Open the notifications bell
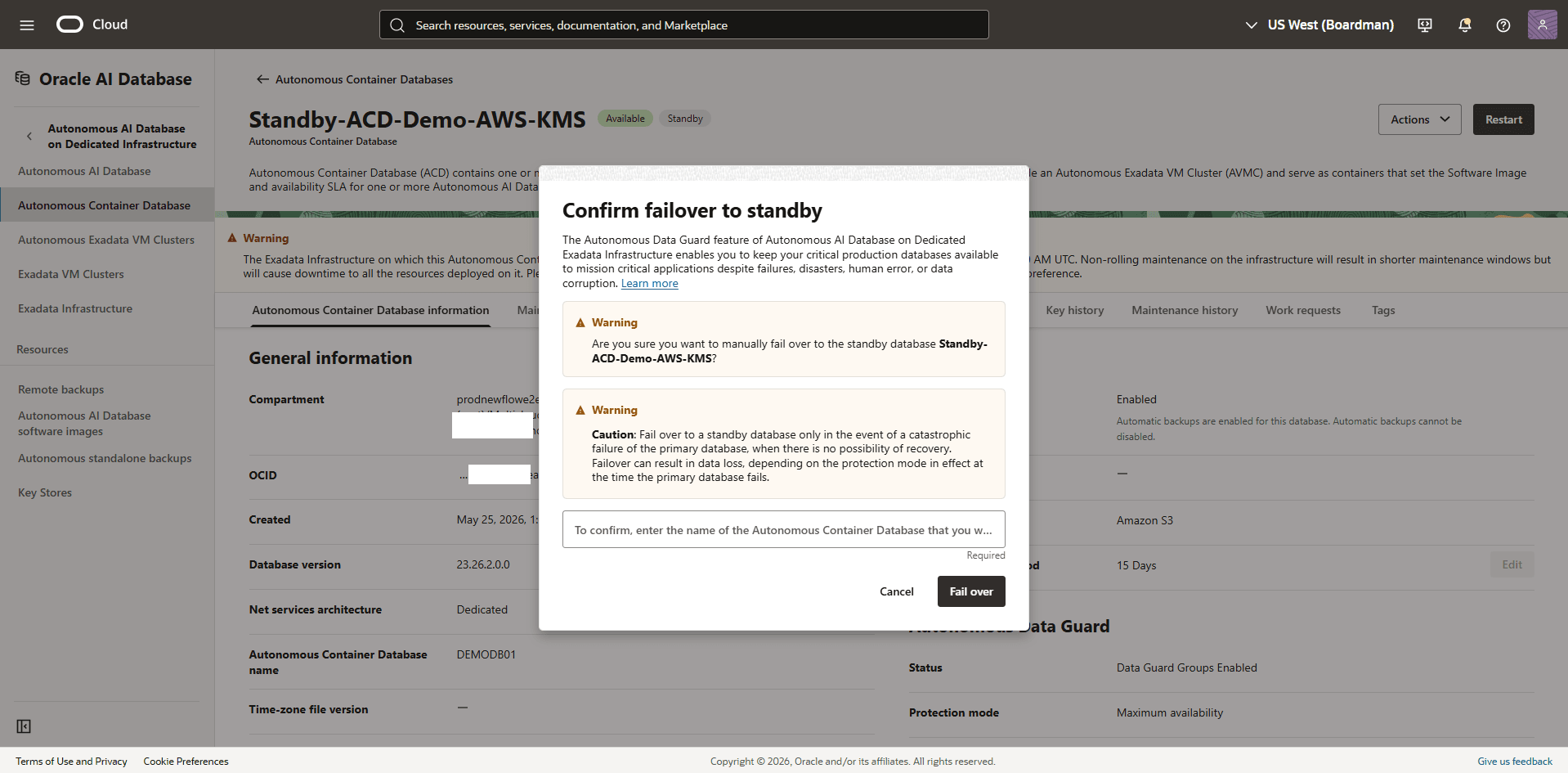Viewport: 1568px width, 773px height. pyautogui.click(x=1464, y=25)
